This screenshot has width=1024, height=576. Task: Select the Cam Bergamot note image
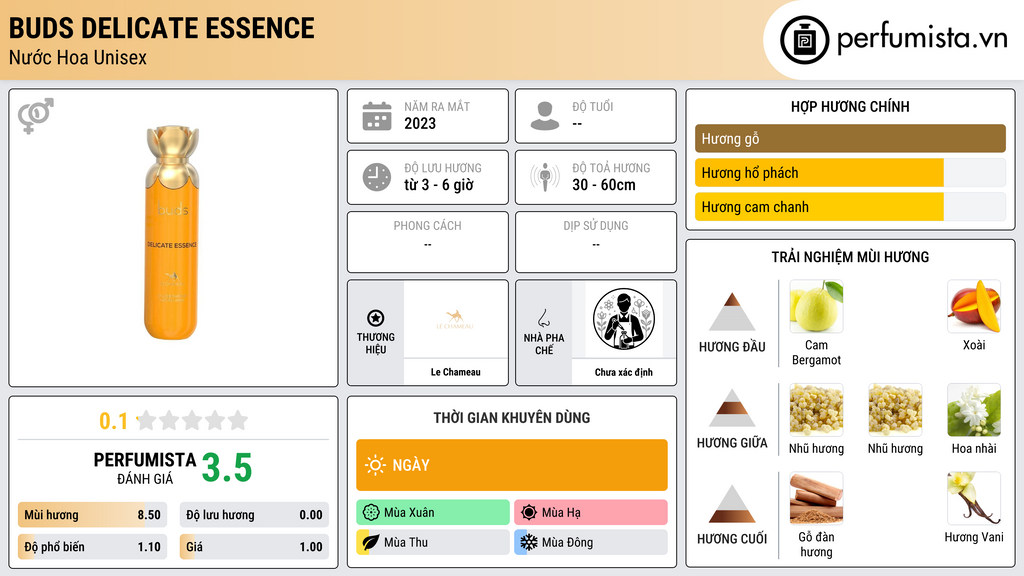click(x=816, y=306)
